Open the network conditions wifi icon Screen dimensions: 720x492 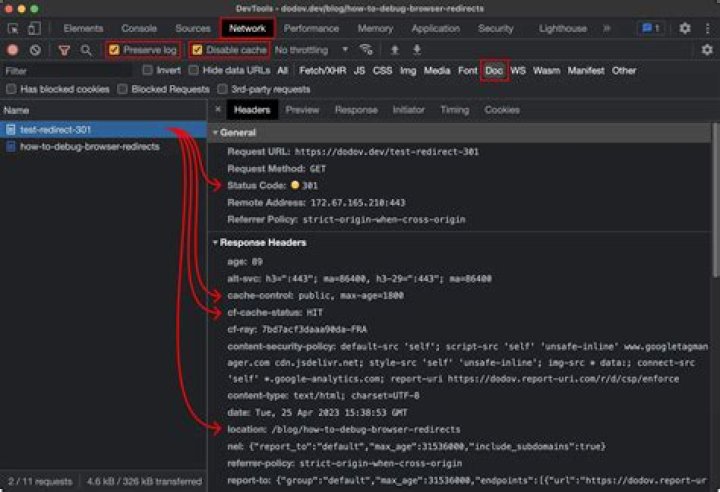[366, 50]
